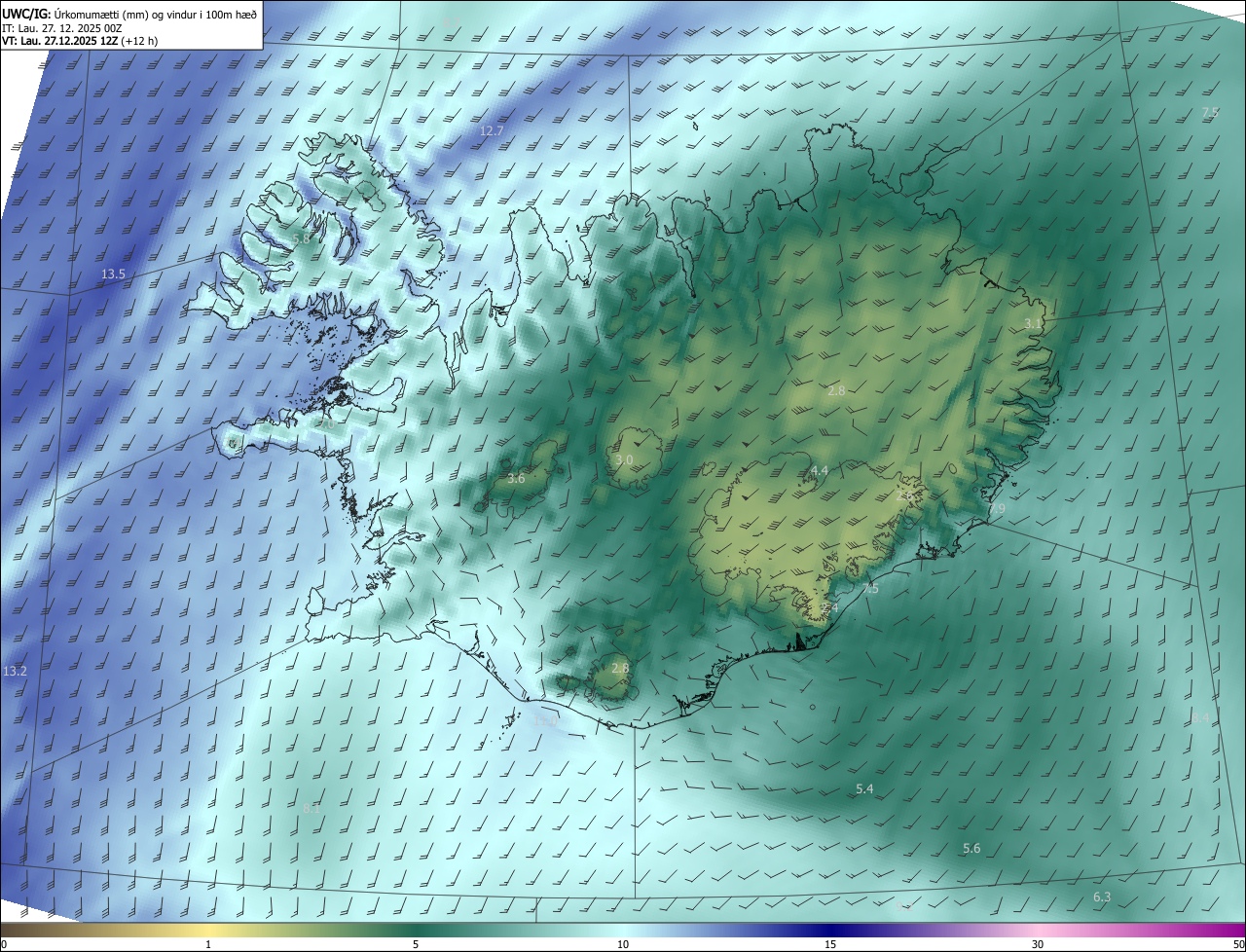Click the 2.6 value label
1246x952 pixels.
904,495
